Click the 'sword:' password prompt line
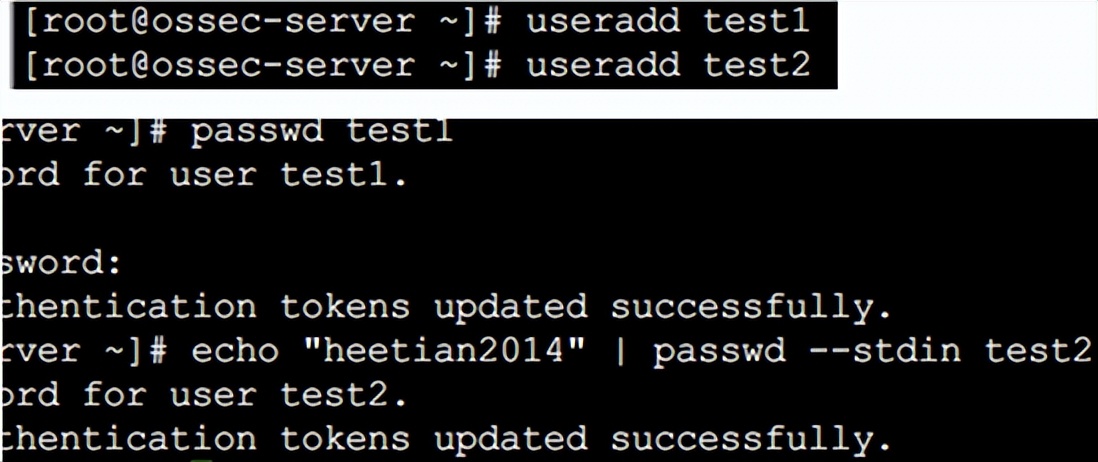 61,263
